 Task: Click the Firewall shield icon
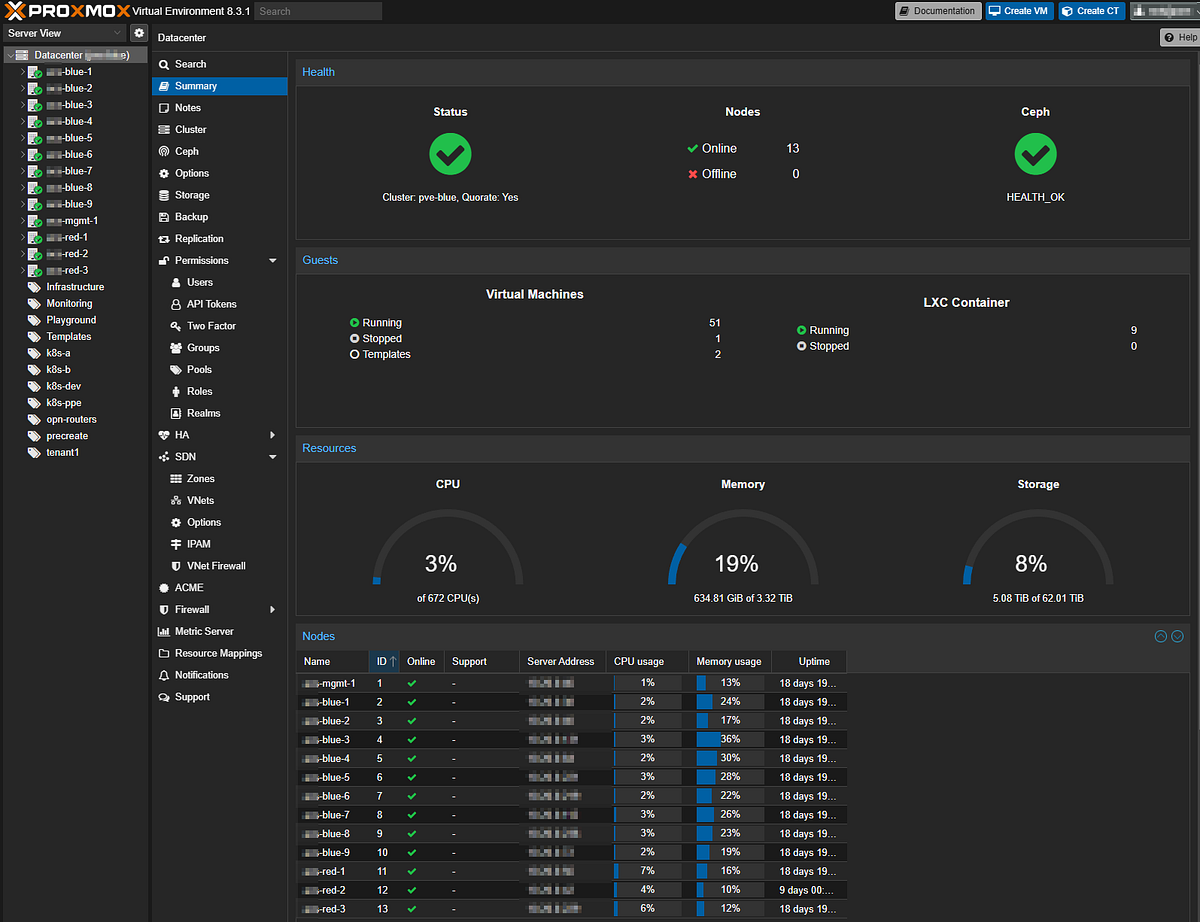click(x=164, y=610)
